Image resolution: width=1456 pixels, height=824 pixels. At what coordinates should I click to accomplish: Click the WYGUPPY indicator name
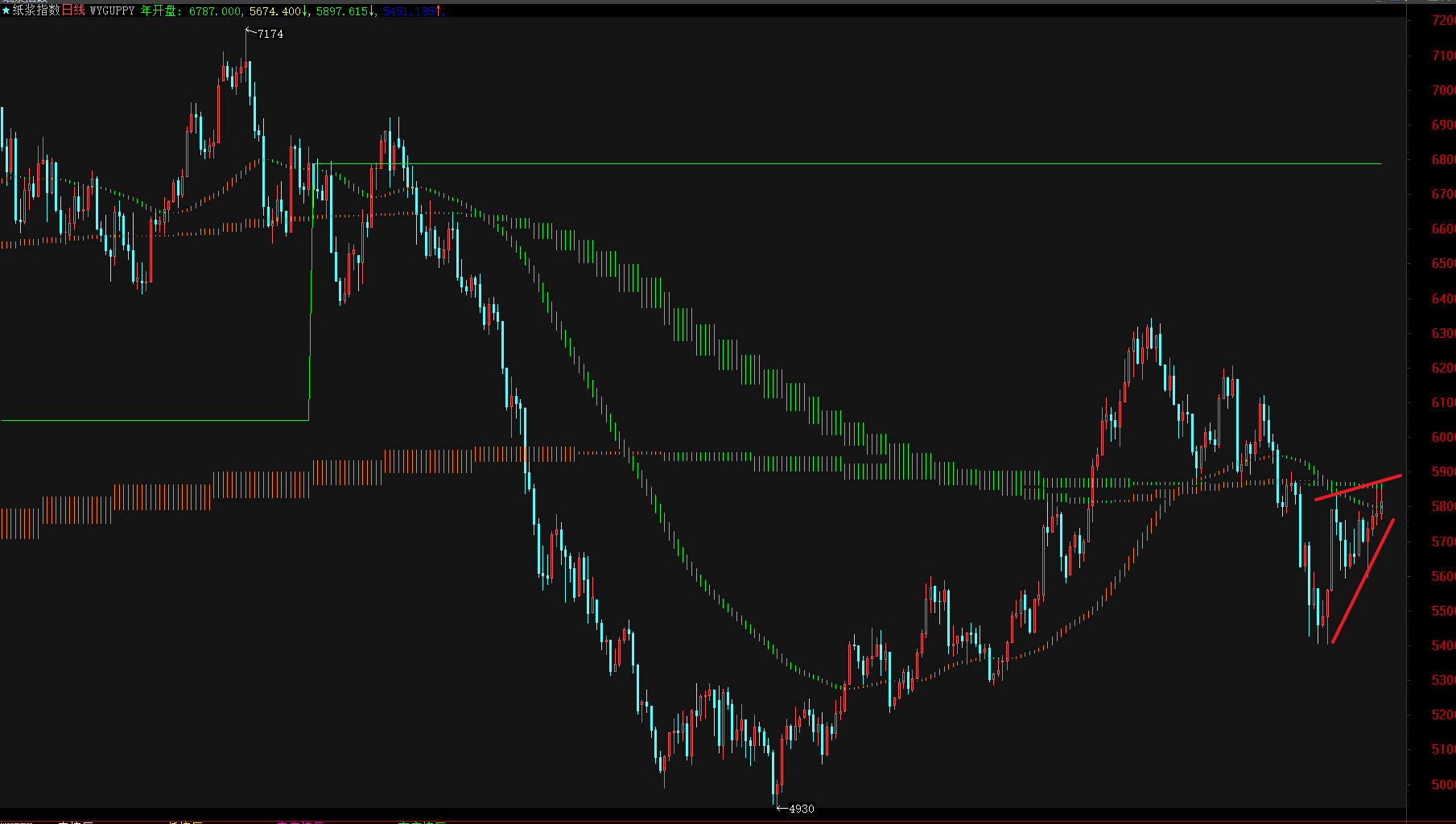click(x=112, y=11)
